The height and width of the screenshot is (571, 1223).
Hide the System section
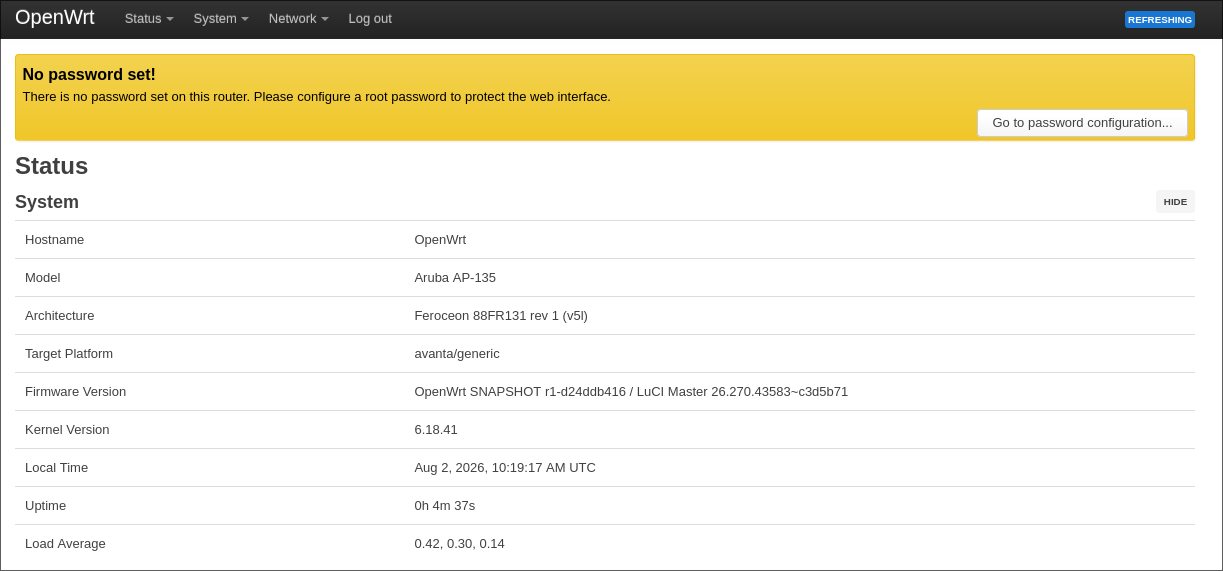pyautogui.click(x=1175, y=201)
